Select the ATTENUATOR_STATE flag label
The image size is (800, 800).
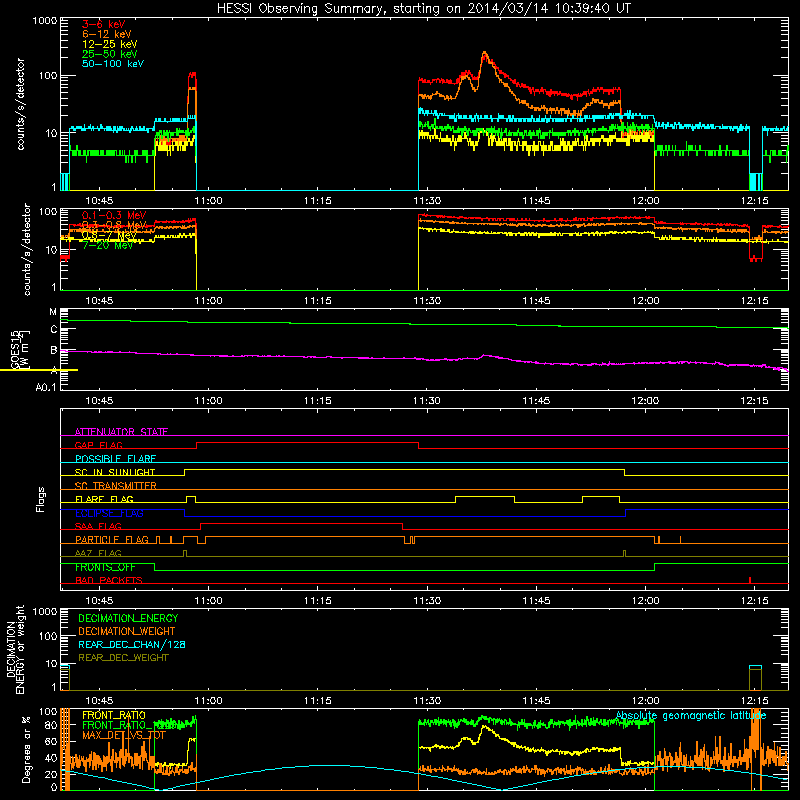(121, 432)
